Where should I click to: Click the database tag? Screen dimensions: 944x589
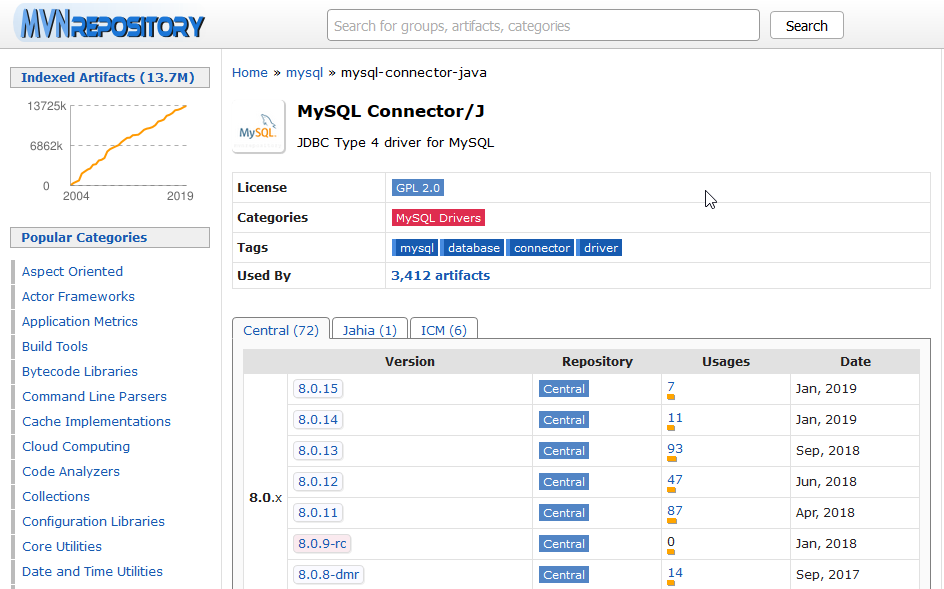point(473,248)
